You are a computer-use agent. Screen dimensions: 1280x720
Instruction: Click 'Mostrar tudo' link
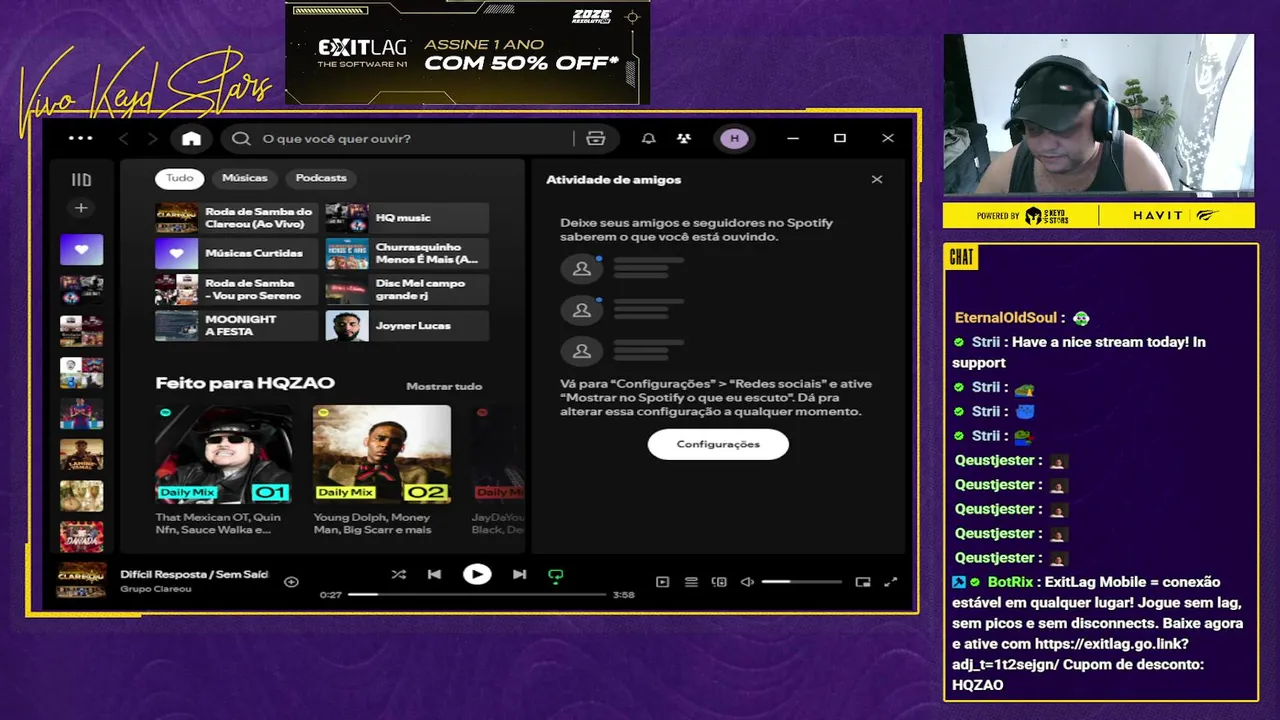click(444, 386)
